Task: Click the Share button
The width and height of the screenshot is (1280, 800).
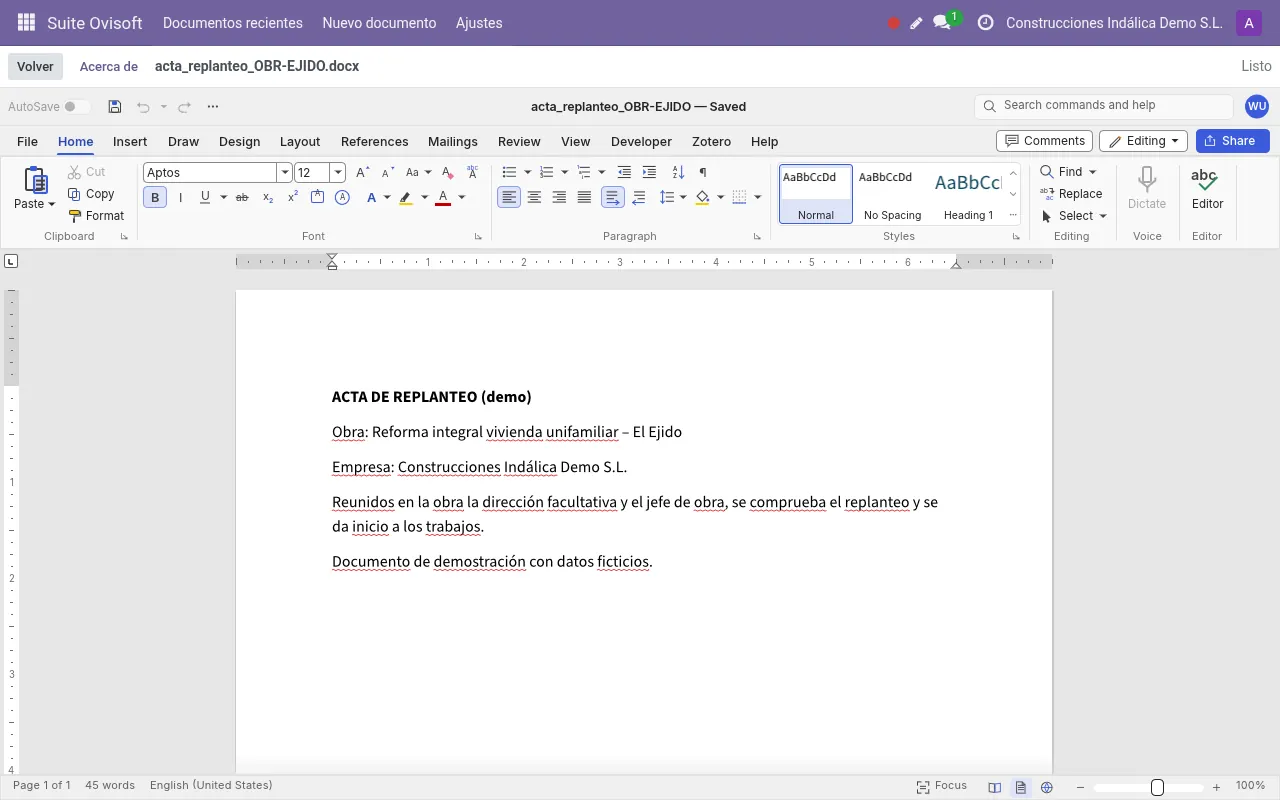Action: tap(1232, 141)
